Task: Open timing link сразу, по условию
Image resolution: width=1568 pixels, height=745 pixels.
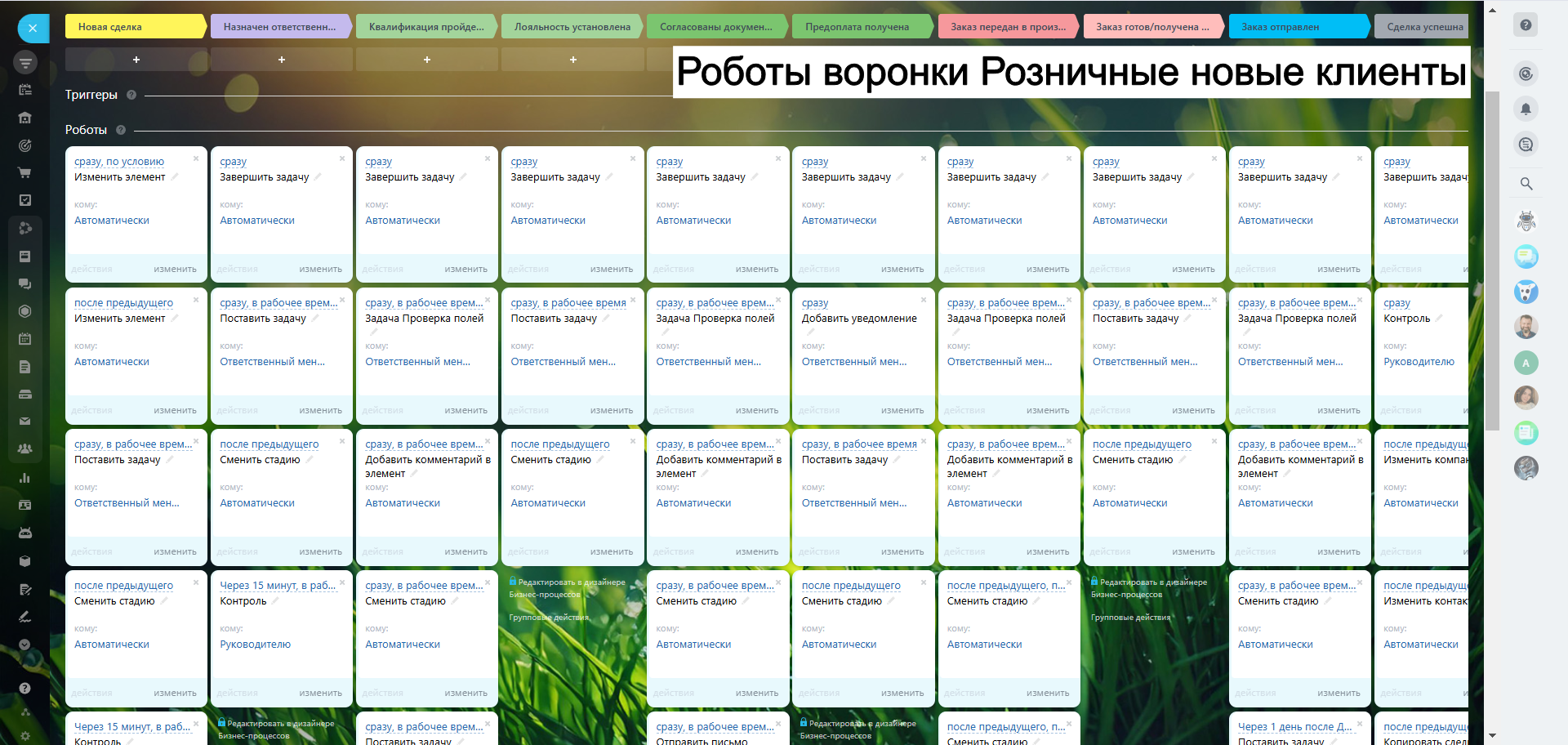Action: pyautogui.click(x=119, y=162)
